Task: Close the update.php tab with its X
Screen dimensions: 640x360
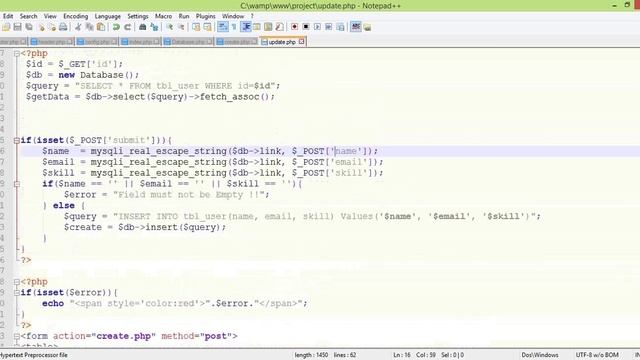Action: coord(302,42)
